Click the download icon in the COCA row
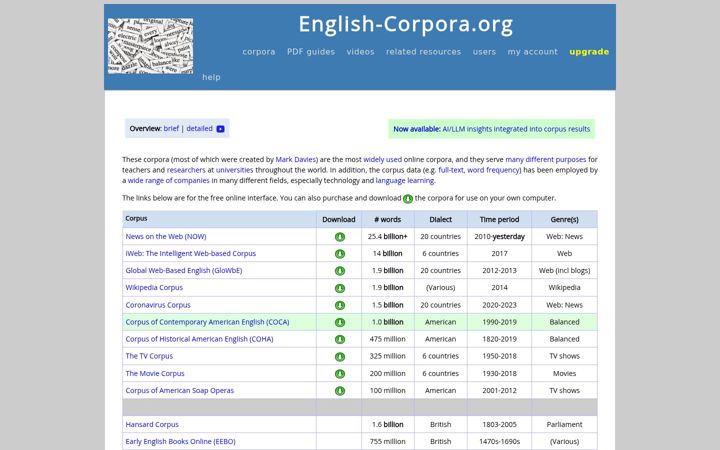This screenshot has height=450, width=720. point(339,322)
